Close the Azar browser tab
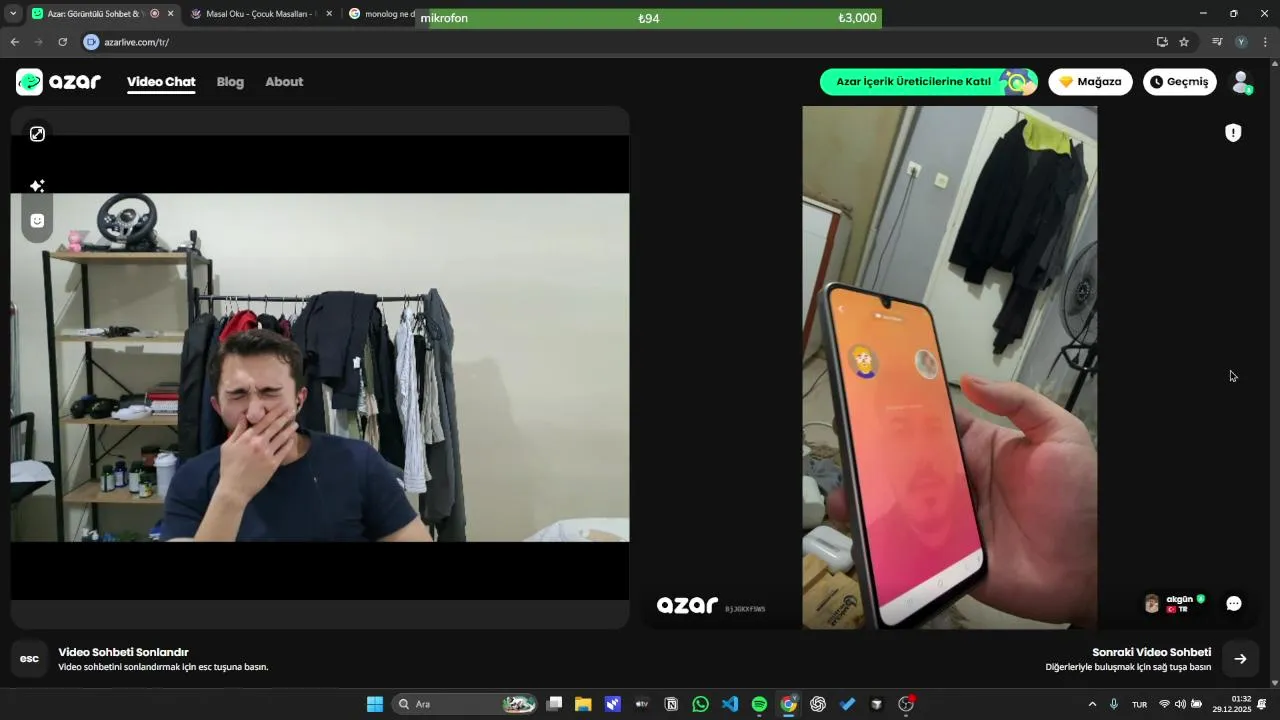 pos(170,14)
